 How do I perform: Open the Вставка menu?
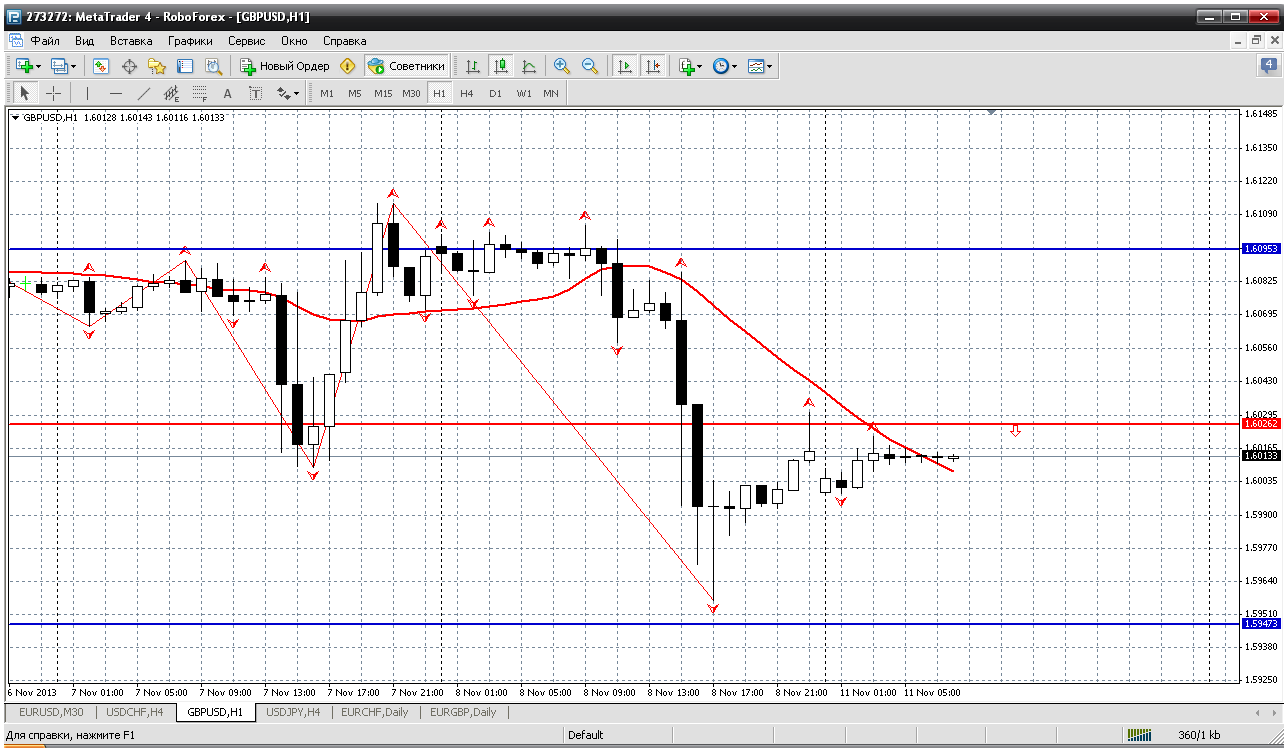(131, 41)
